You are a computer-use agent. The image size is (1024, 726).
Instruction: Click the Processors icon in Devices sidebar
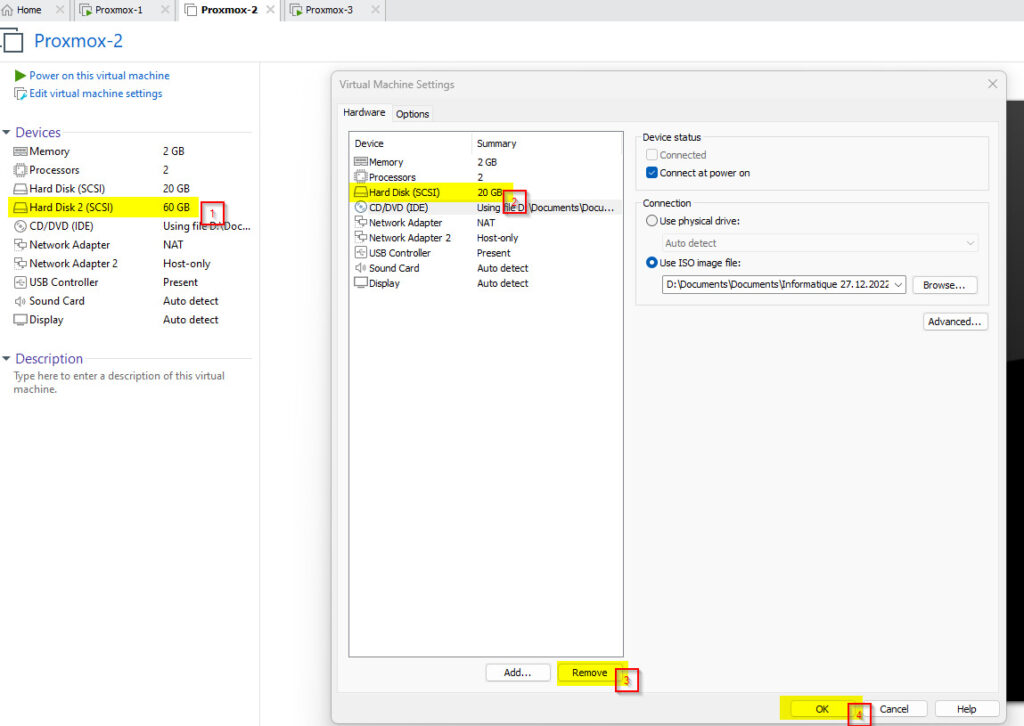[x=20, y=170]
